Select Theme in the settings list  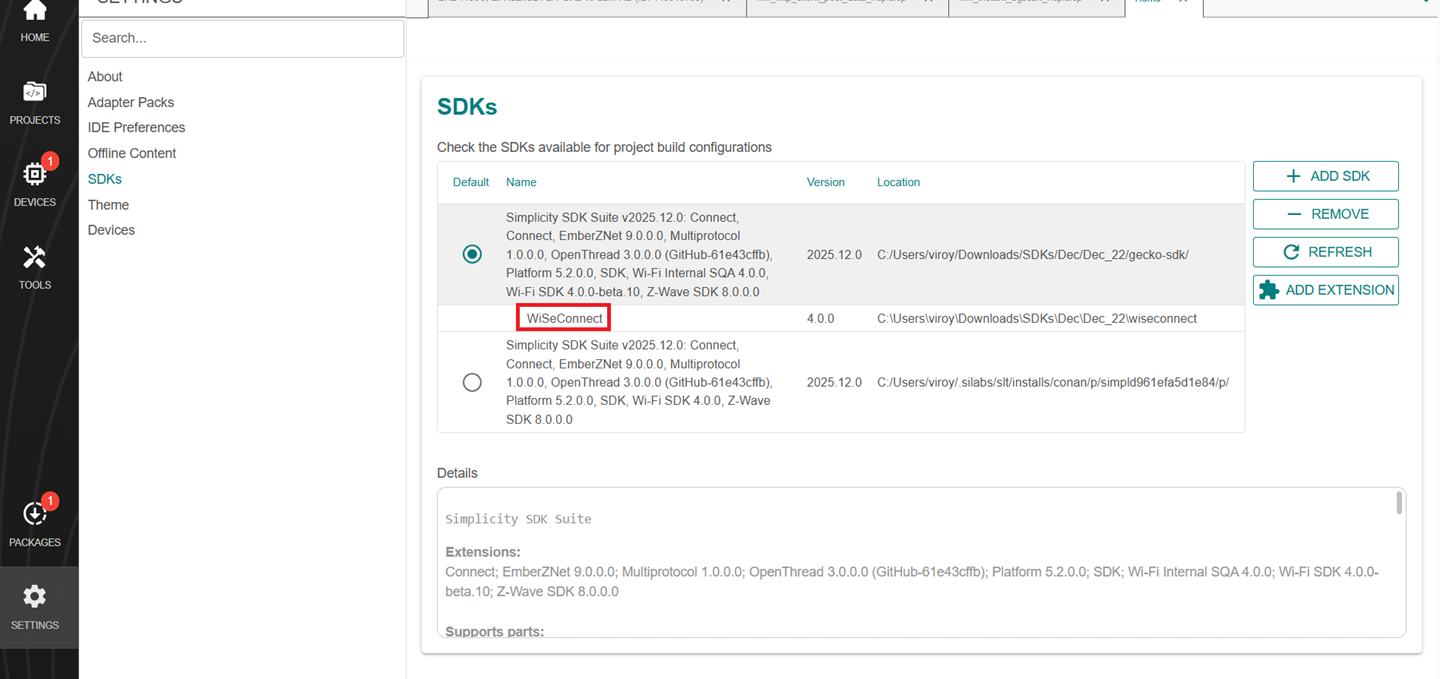(x=108, y=205)
